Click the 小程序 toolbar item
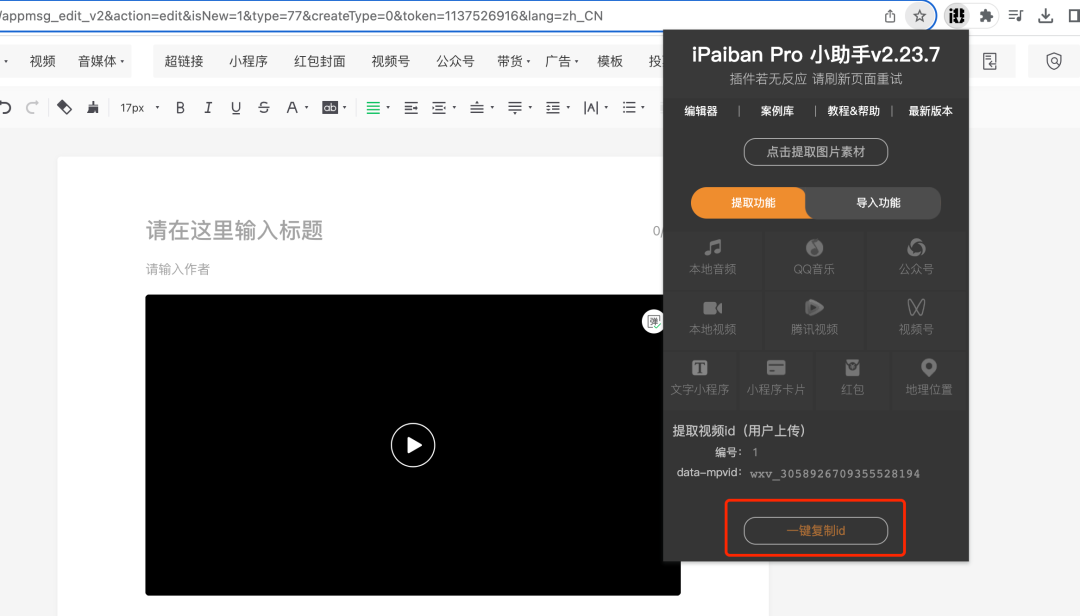Viewport: 1080px width, 616px height. pyautogui.click(x=248, y=61)
